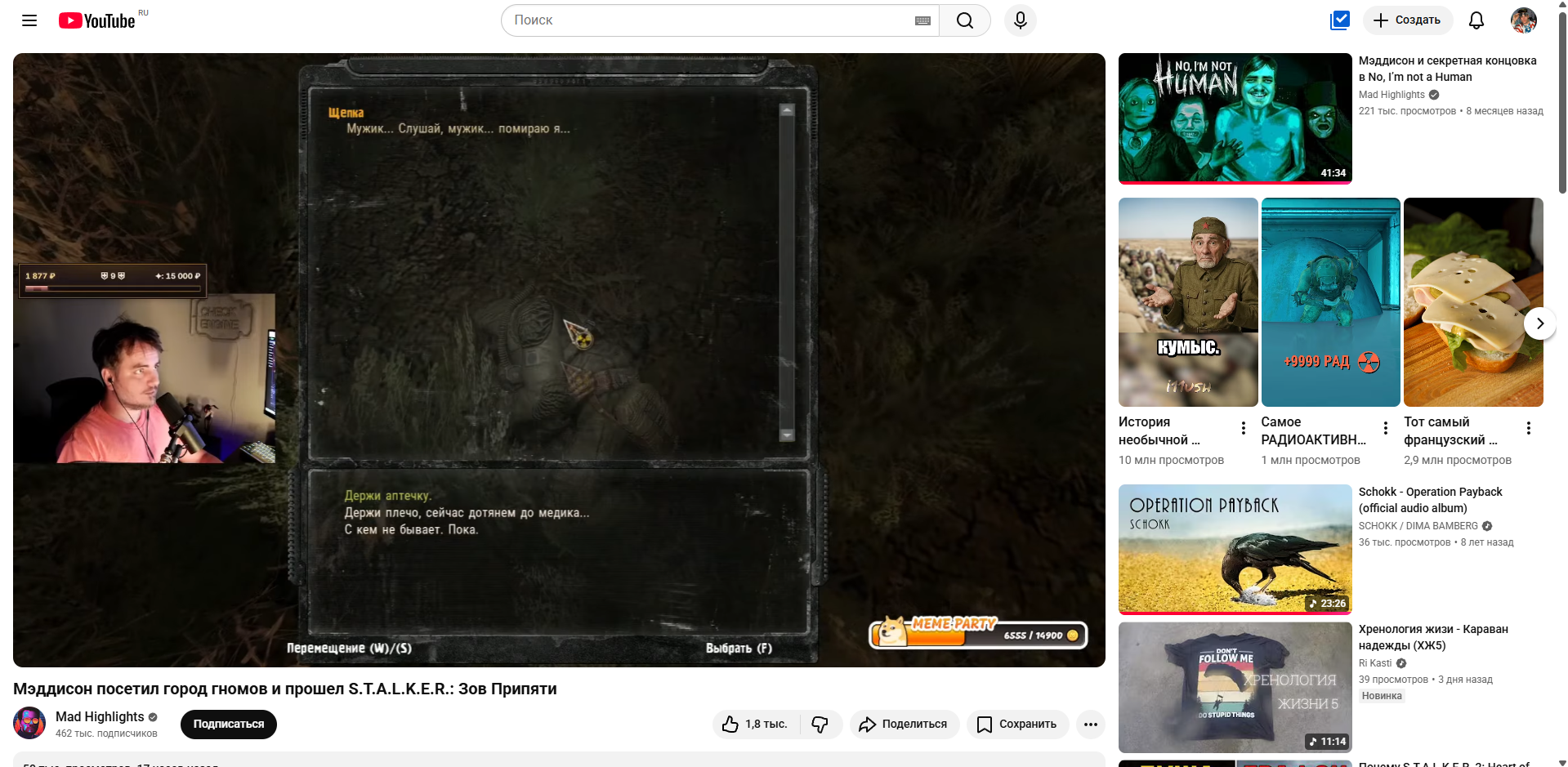Subscribe with Подписаться button

(229, 725)
